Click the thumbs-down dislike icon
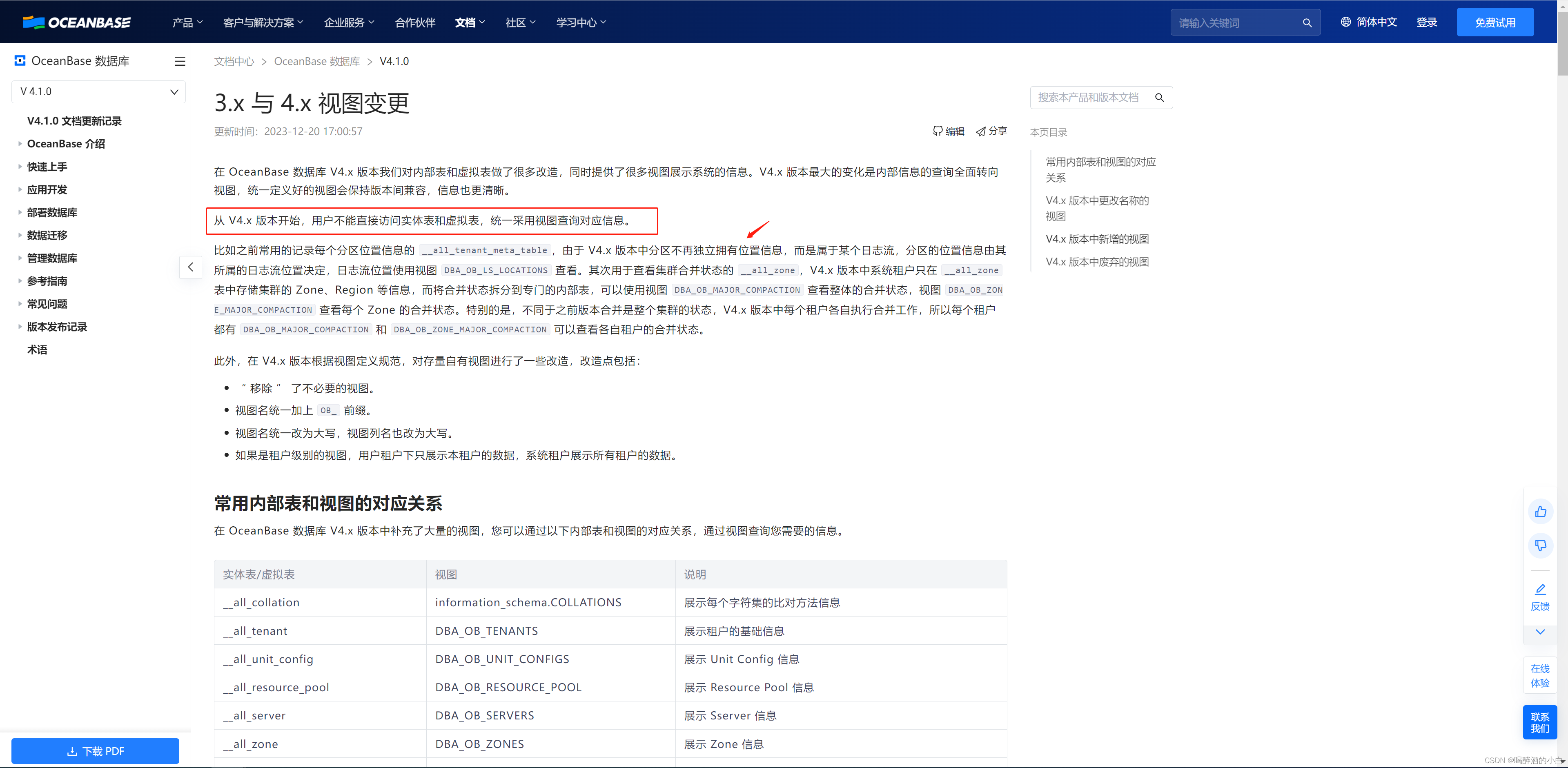The image size is (1568, 768). point(1540,545)
